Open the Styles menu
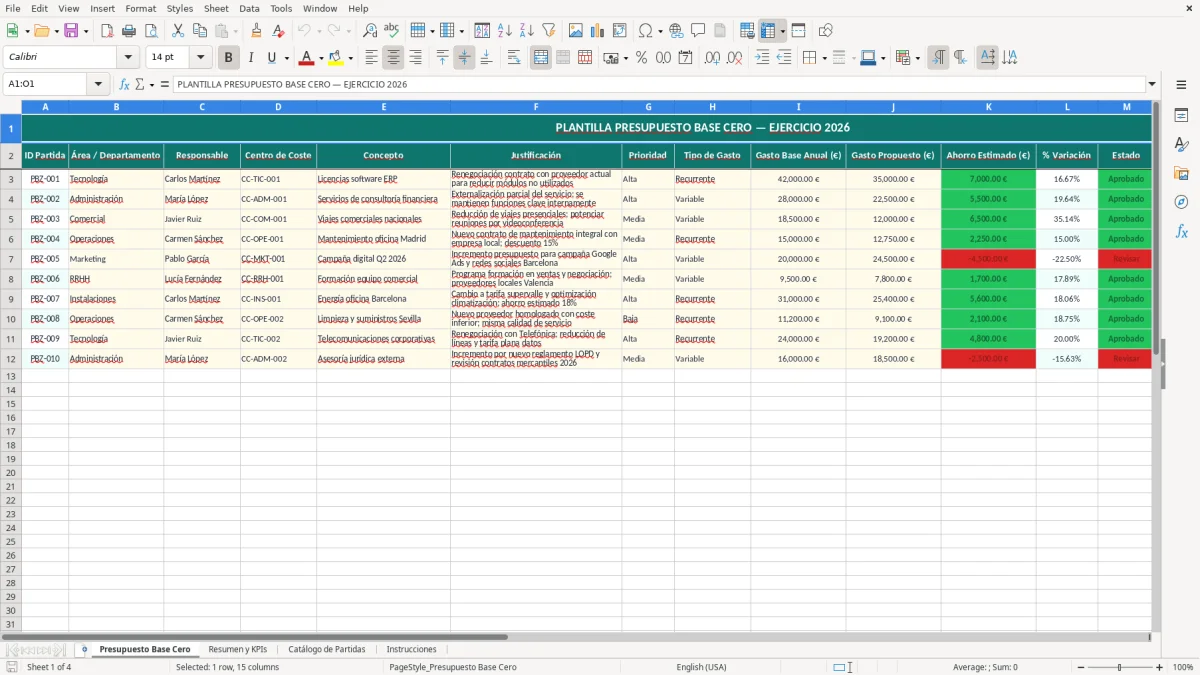This screenshot has height=675, width=1200. click(180, 8)
